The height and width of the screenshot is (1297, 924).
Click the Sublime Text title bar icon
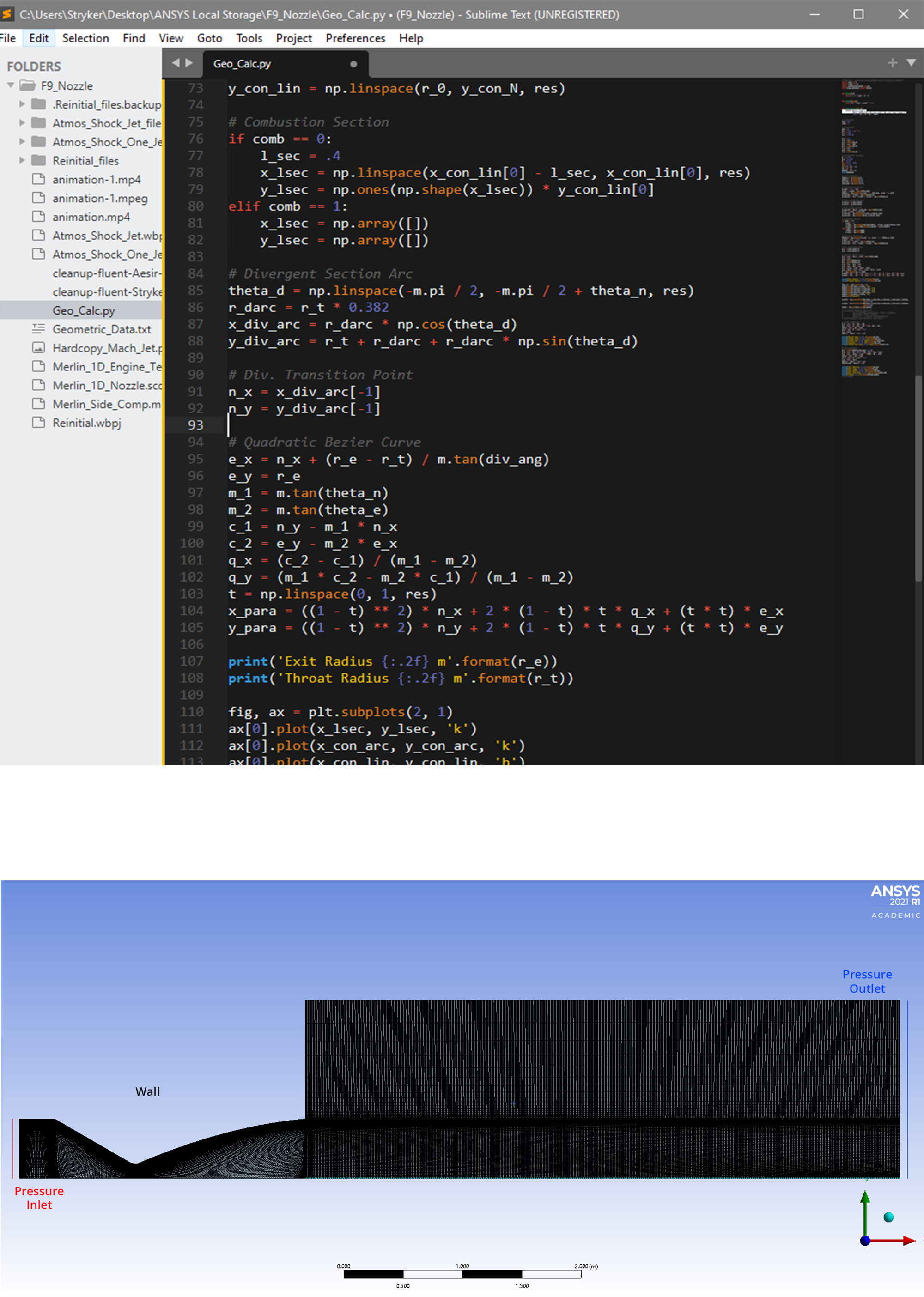pos(7,14)
